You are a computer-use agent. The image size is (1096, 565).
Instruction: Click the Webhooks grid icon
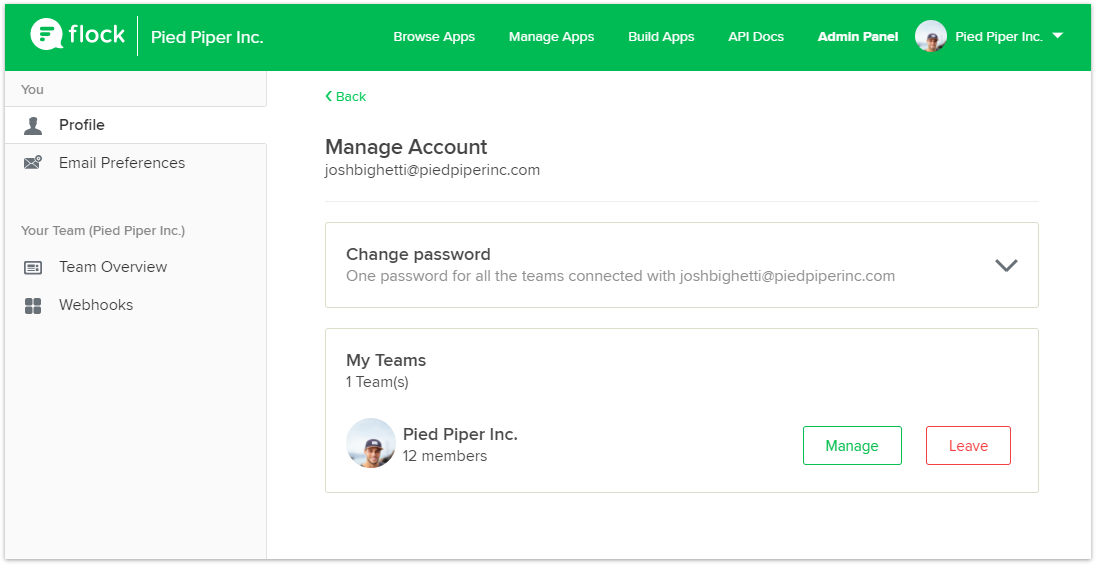click(x=33, y=306)
